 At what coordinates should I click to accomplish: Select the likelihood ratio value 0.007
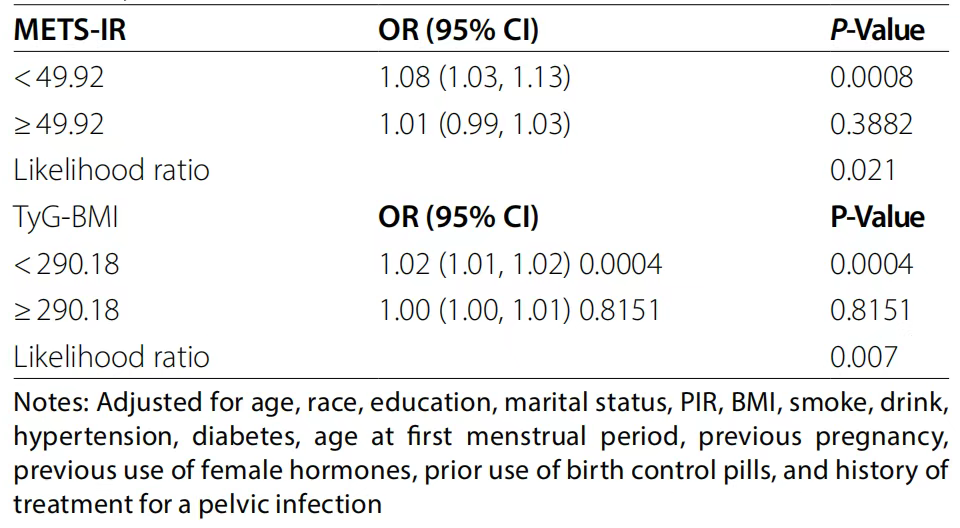tap(863, 357)
